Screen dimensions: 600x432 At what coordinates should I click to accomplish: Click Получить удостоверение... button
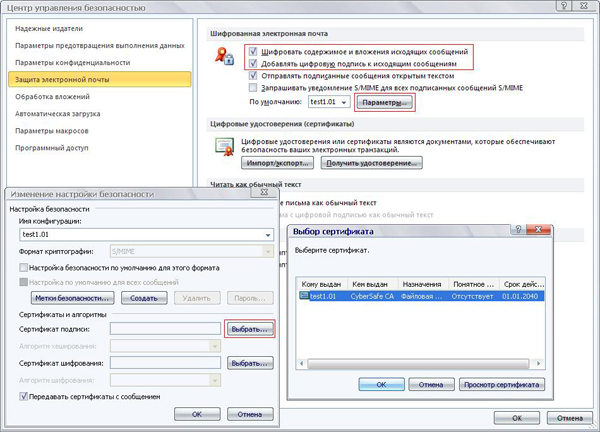pos(372,163)
